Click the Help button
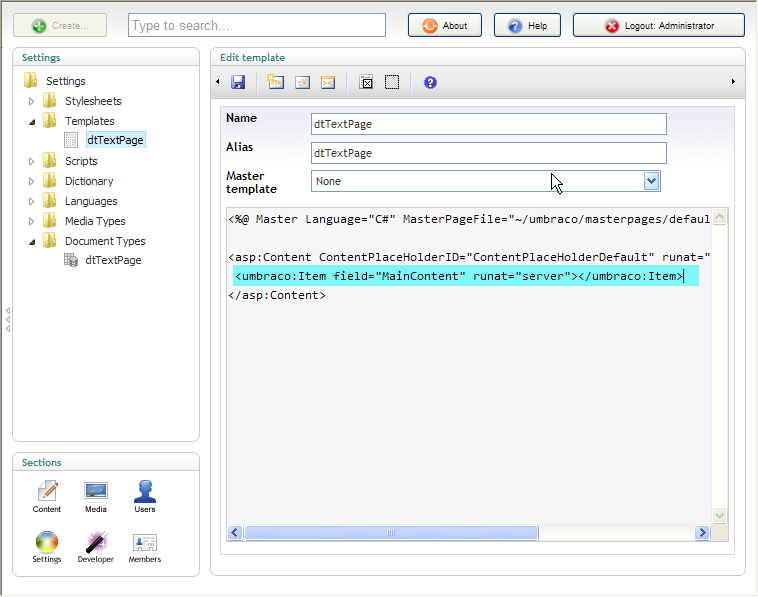 coord(527,25)
